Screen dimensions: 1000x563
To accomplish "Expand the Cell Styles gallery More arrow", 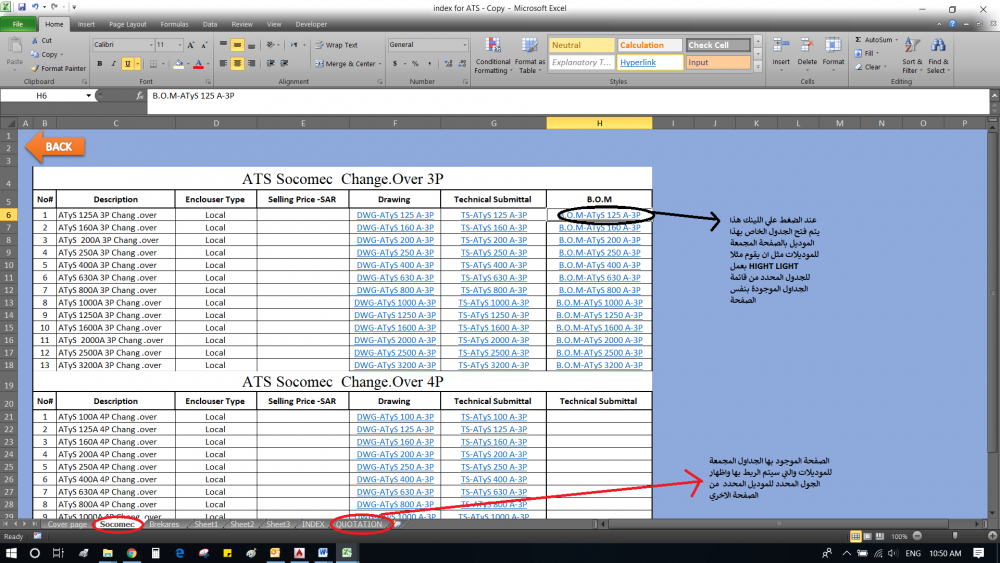I will point(758,66).
